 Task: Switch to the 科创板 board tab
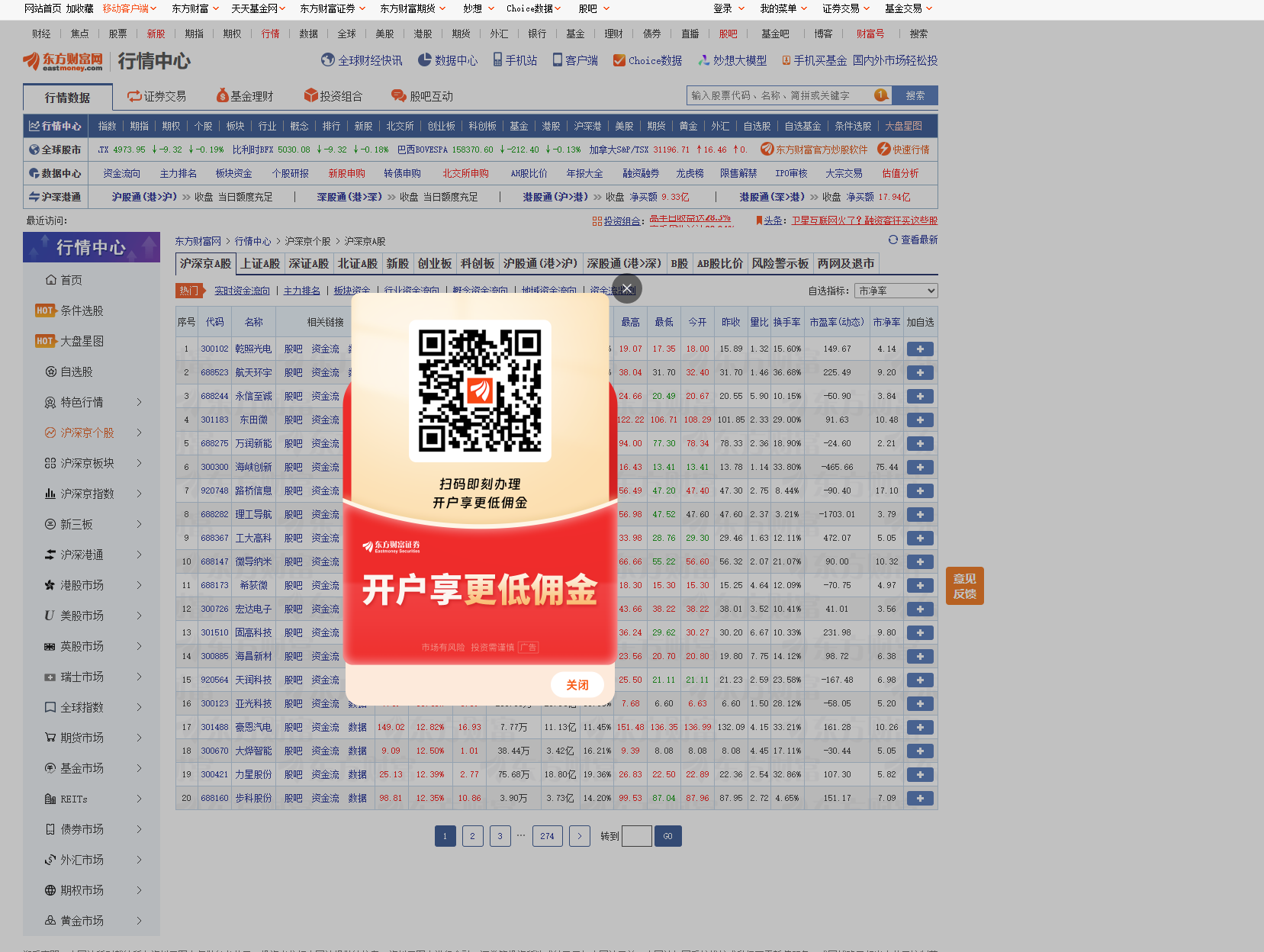pos(478,263)
